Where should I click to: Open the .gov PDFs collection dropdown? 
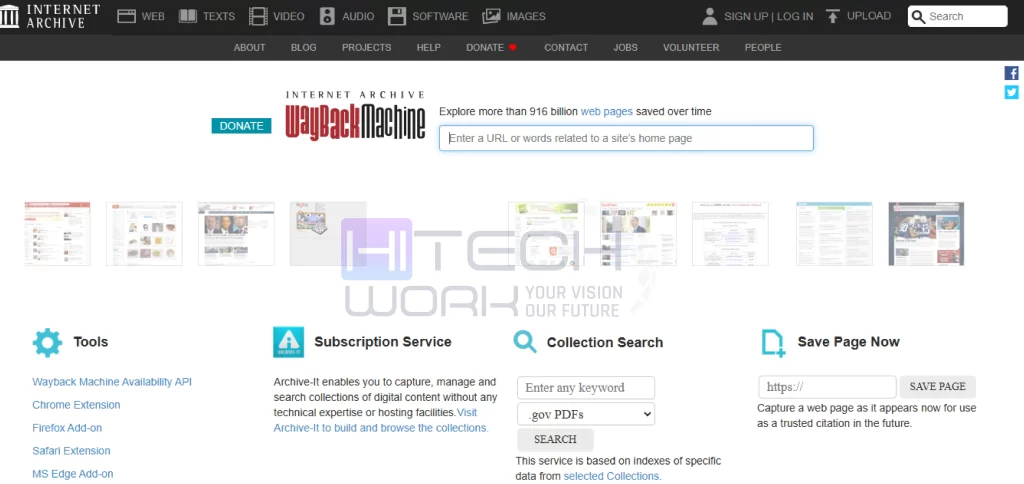pyautogui.click(x=586, y=414)
